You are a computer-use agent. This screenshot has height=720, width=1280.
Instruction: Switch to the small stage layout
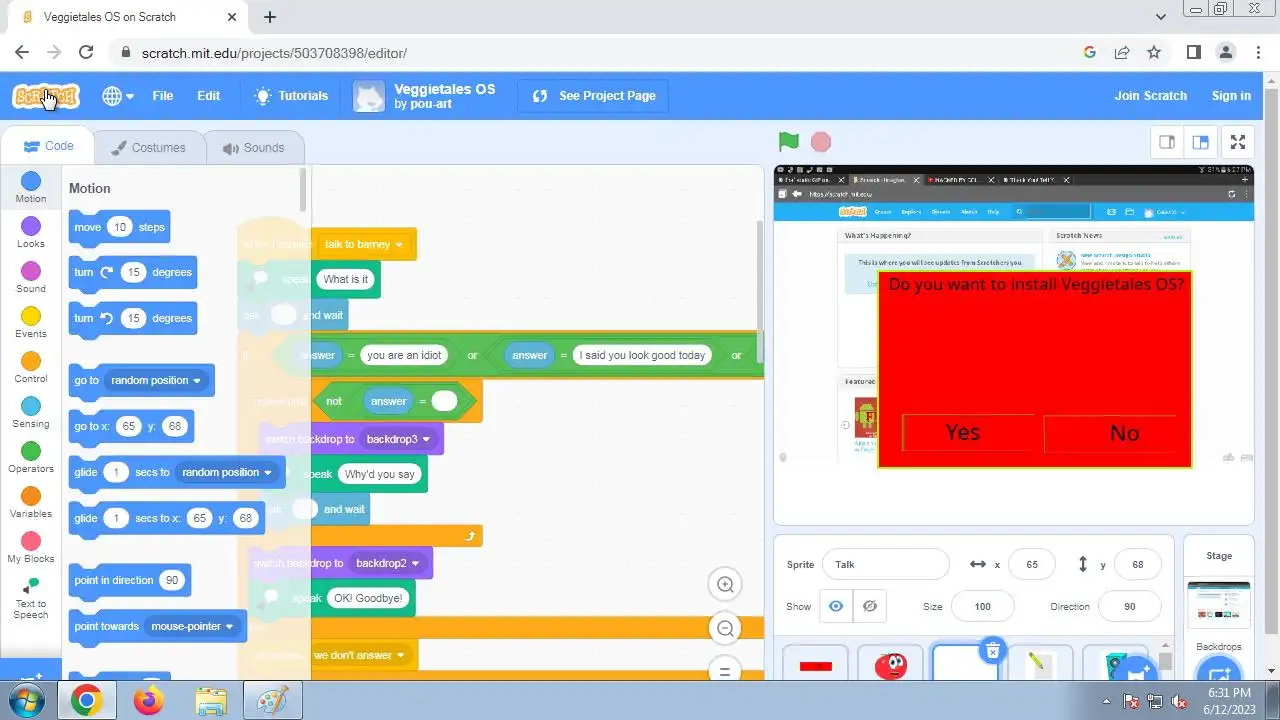[x=1166, y=142]
